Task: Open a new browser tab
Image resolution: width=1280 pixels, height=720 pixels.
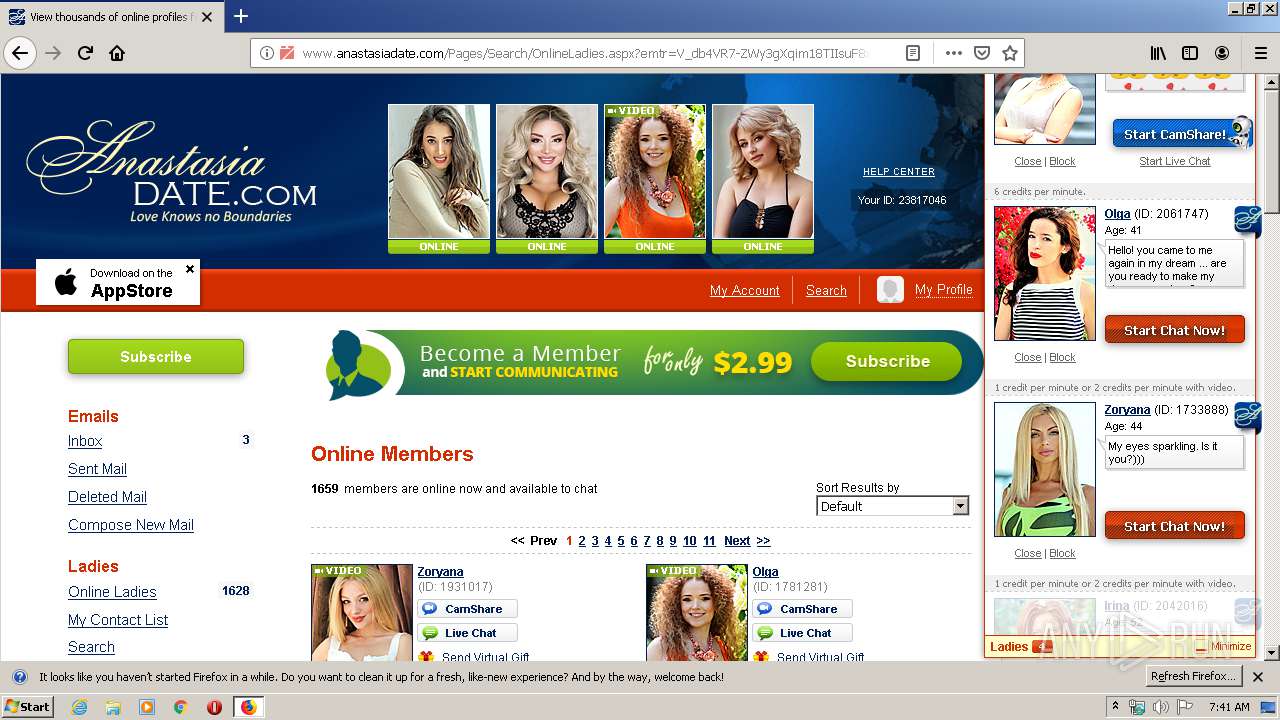Action: pos(241,16)
